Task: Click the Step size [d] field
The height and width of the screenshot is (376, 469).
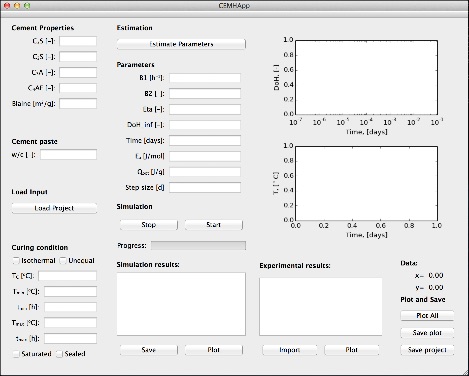Action: coord(205,188)
